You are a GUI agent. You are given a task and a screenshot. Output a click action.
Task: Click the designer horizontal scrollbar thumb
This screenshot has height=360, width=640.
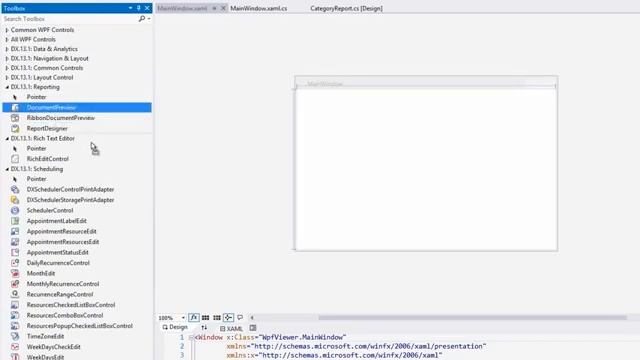tap(473, 318)
